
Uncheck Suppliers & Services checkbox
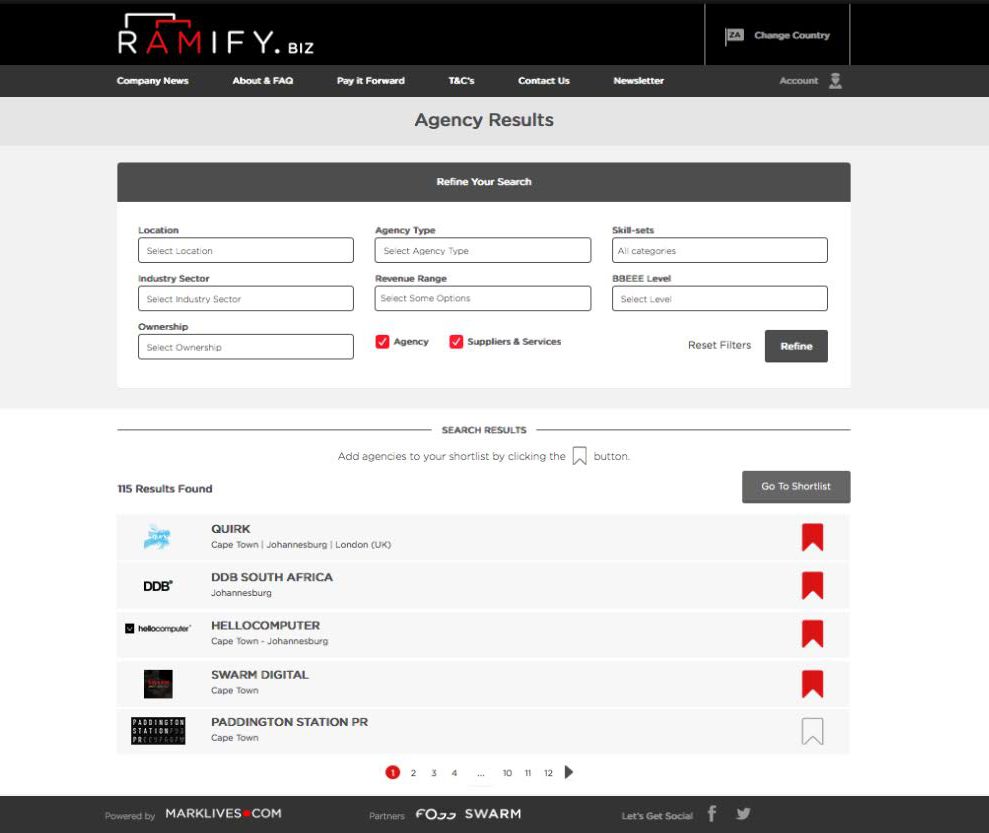pos(456,342)
